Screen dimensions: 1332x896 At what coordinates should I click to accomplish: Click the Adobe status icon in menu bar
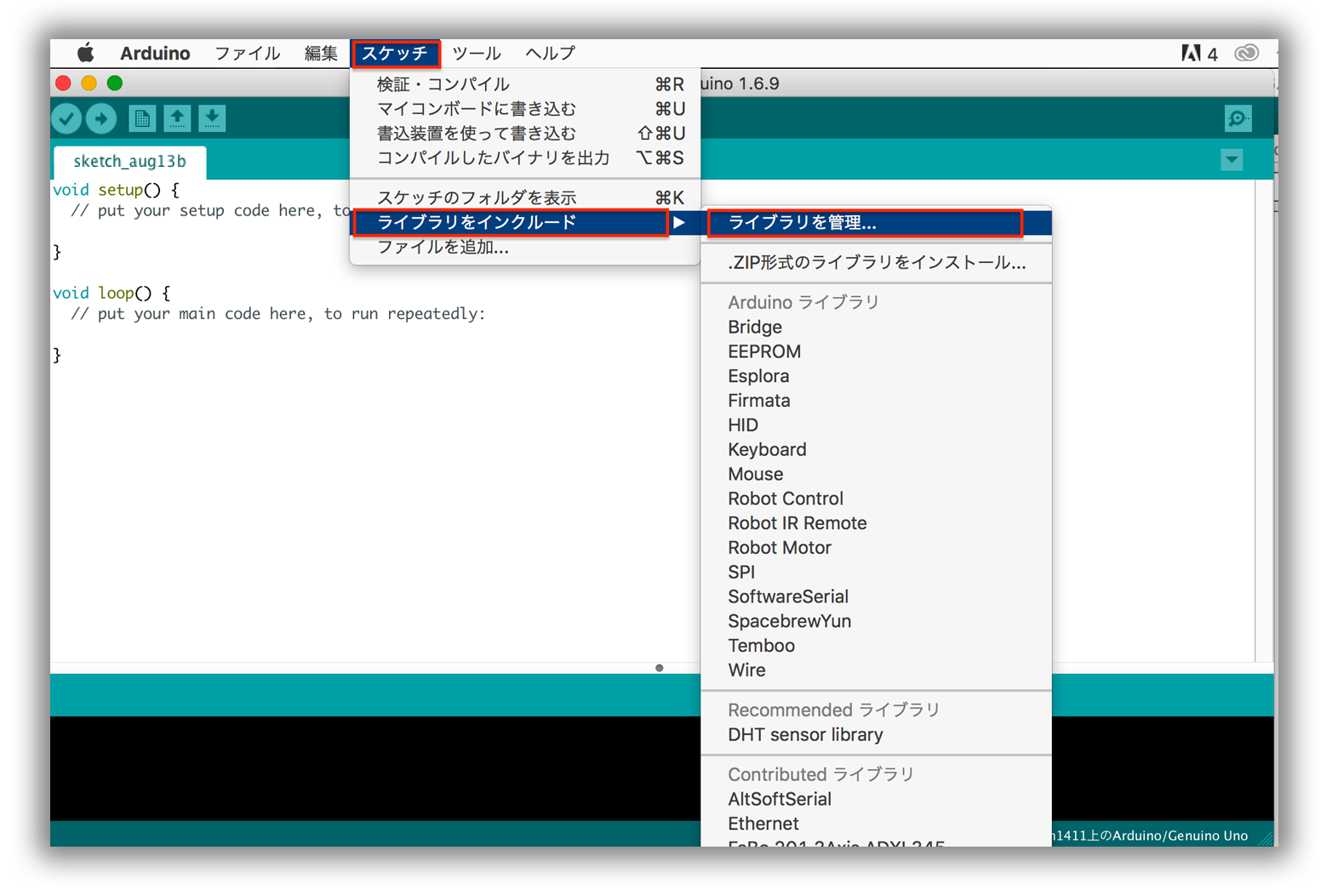1192,54
